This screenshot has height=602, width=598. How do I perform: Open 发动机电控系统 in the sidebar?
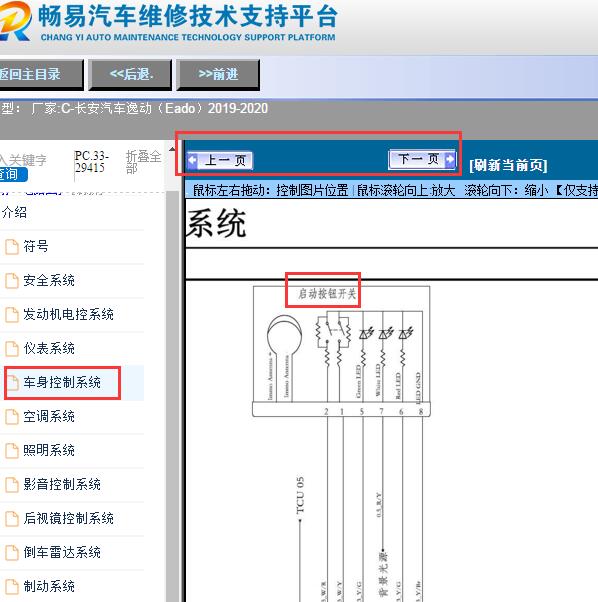pyautogui.click(x=68, y=314)
